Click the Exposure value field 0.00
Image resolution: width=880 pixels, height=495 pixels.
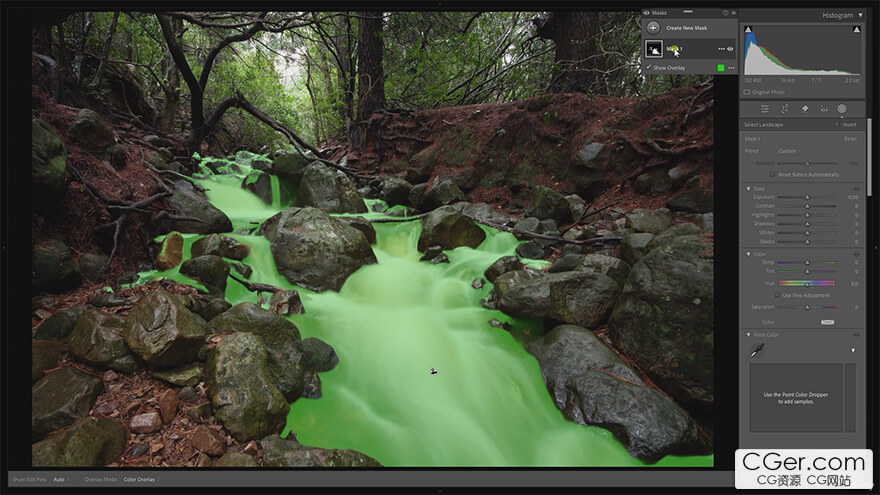[852, 198]
